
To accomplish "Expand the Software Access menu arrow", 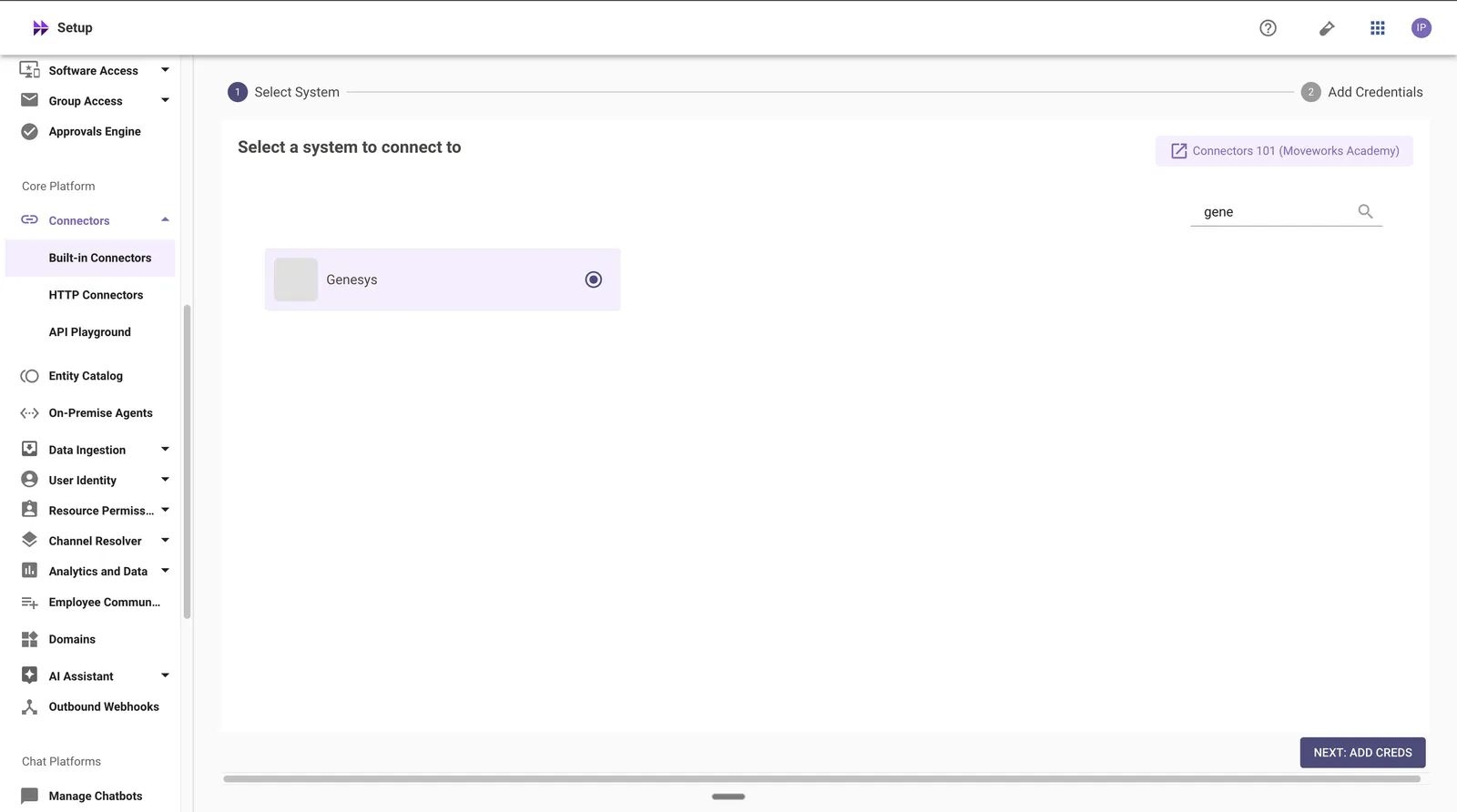I will tap(165, 70).
